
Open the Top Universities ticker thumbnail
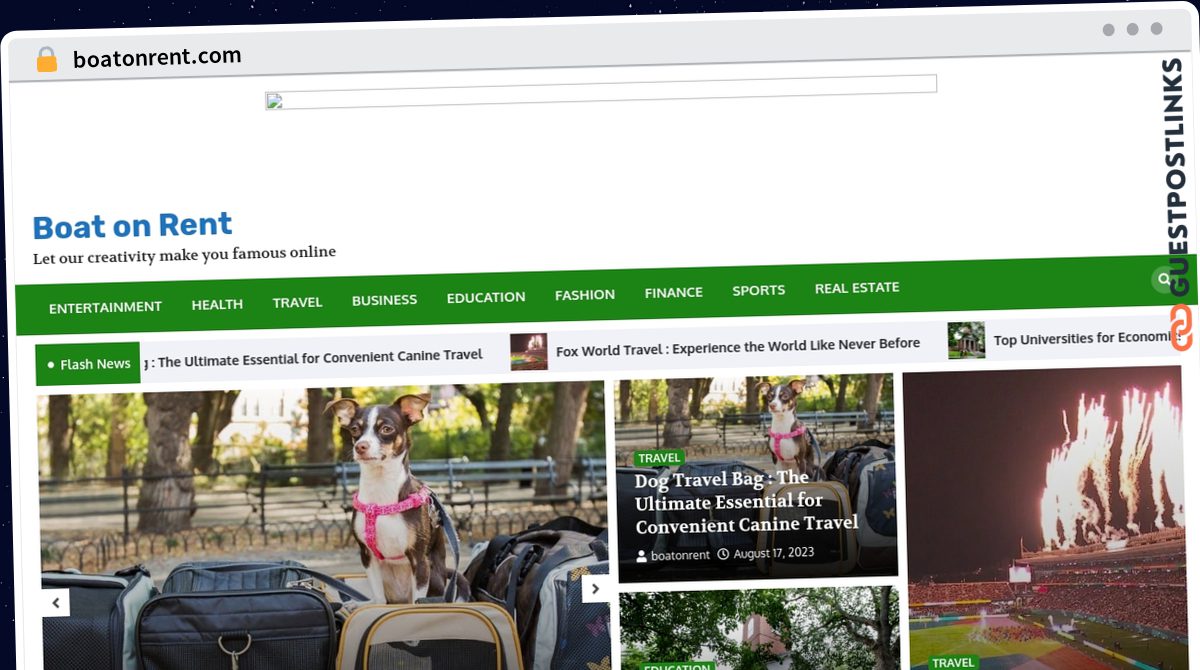966,341
